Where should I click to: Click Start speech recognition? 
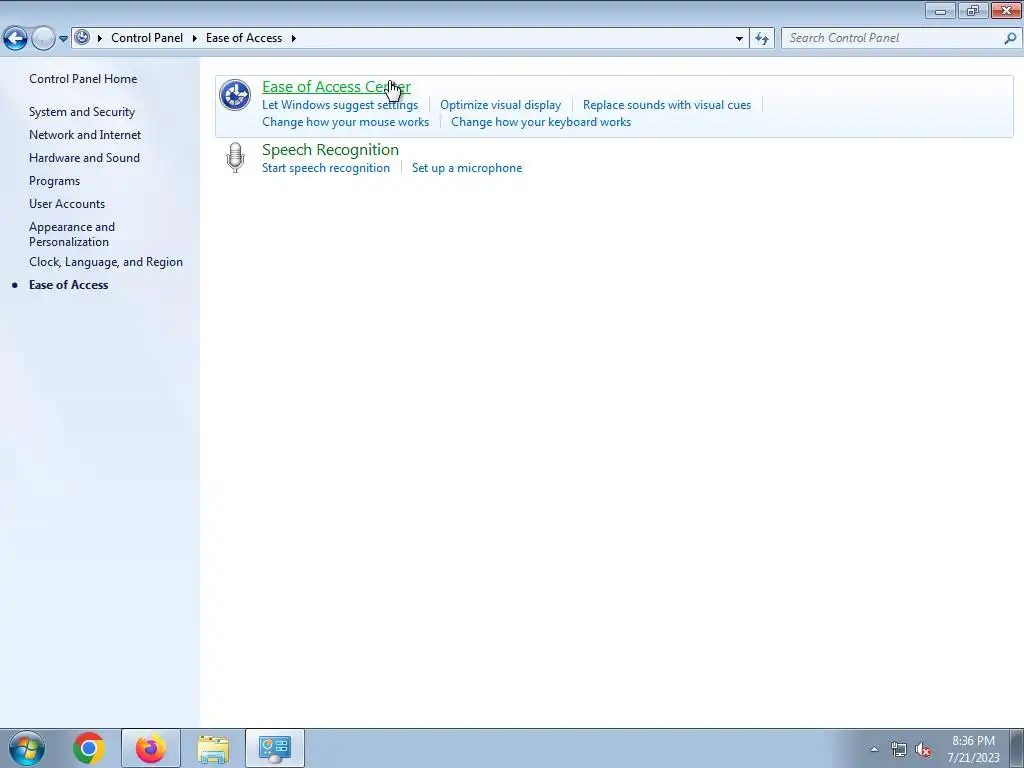[326, 168]
